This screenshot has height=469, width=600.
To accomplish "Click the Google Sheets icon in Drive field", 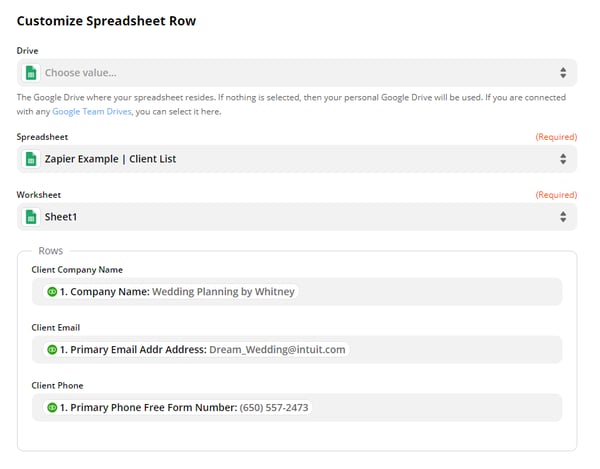I will 31,73.
